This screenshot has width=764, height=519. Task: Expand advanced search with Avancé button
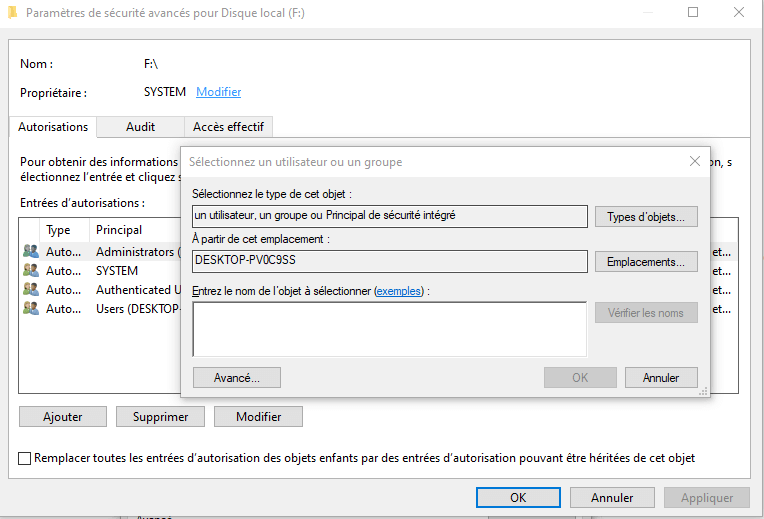pos(236,378)
